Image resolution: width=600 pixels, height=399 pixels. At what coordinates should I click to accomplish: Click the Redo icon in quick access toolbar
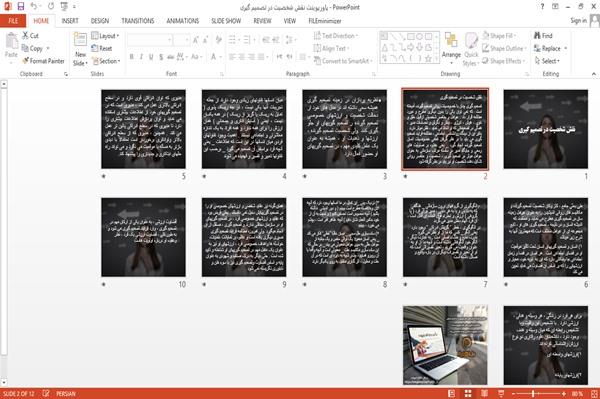tap(51, 6)
